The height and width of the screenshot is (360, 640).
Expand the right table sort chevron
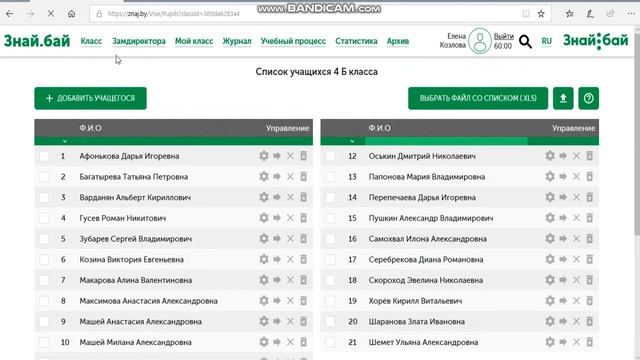[x=352, y=141]
